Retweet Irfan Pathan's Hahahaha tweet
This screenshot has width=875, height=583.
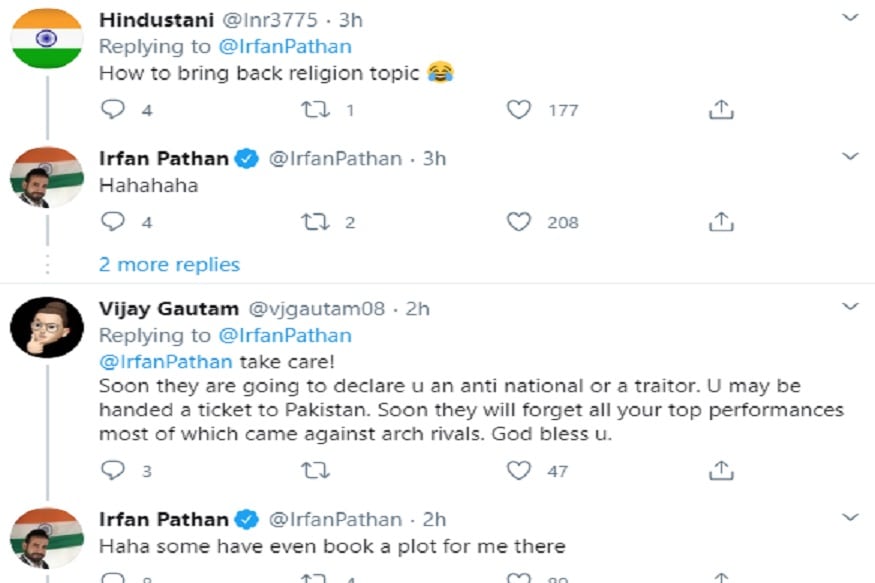pyautogui.click(x=315, y=222)
